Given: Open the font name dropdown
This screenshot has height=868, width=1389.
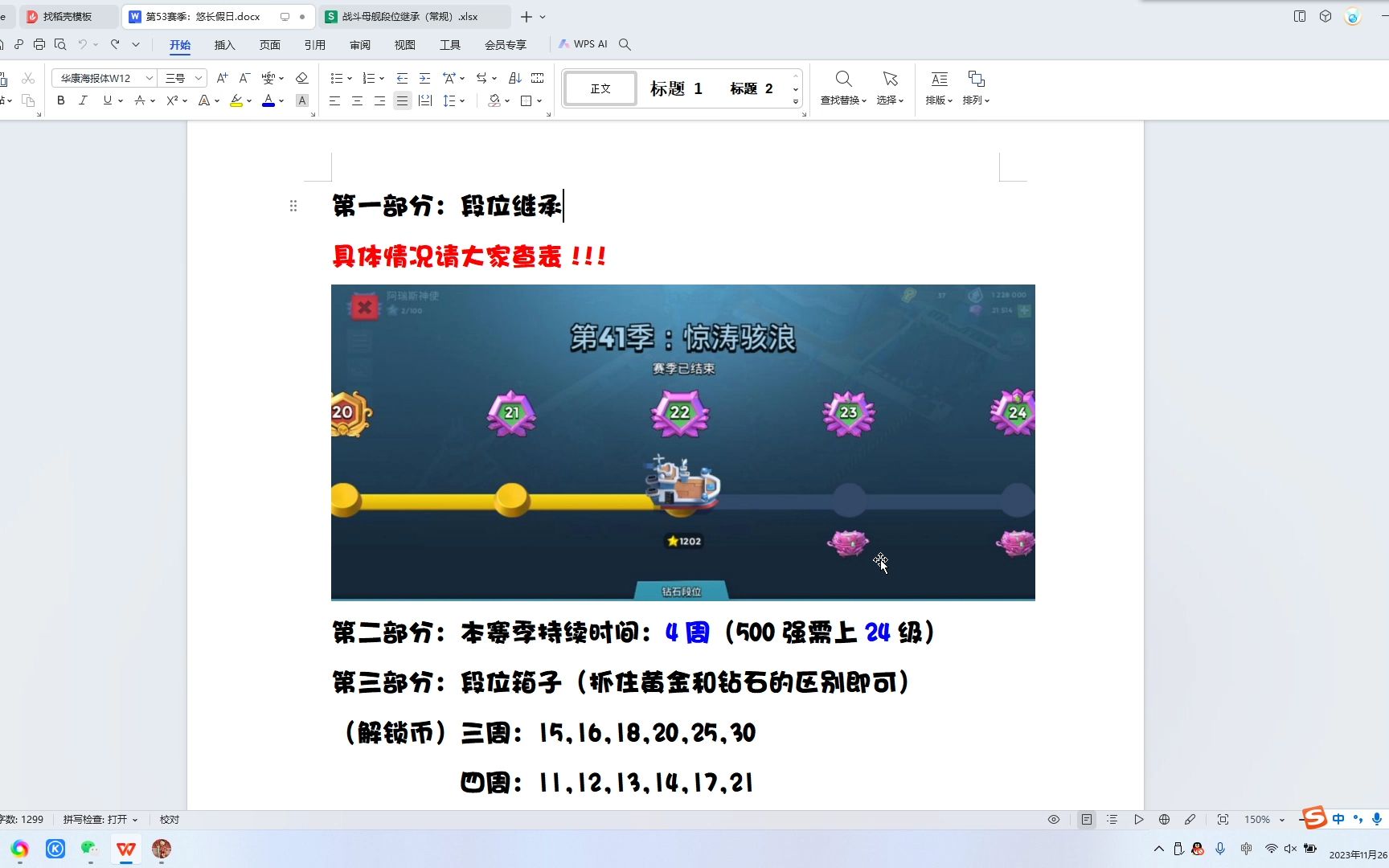Looking at the screenshot, I should [150, 78].
